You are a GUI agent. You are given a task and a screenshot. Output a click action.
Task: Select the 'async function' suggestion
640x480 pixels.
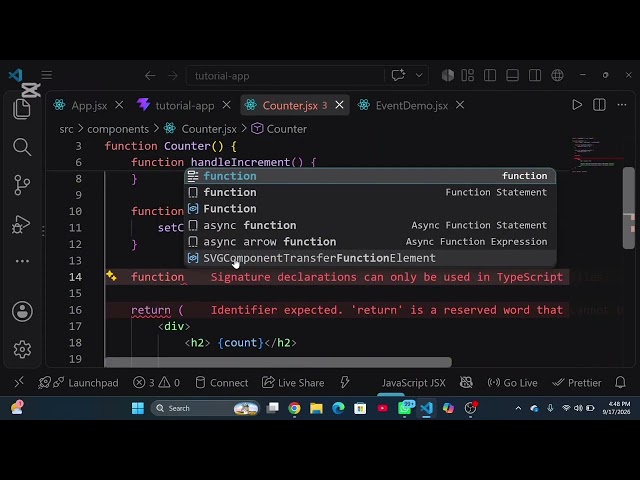(371, 225)
